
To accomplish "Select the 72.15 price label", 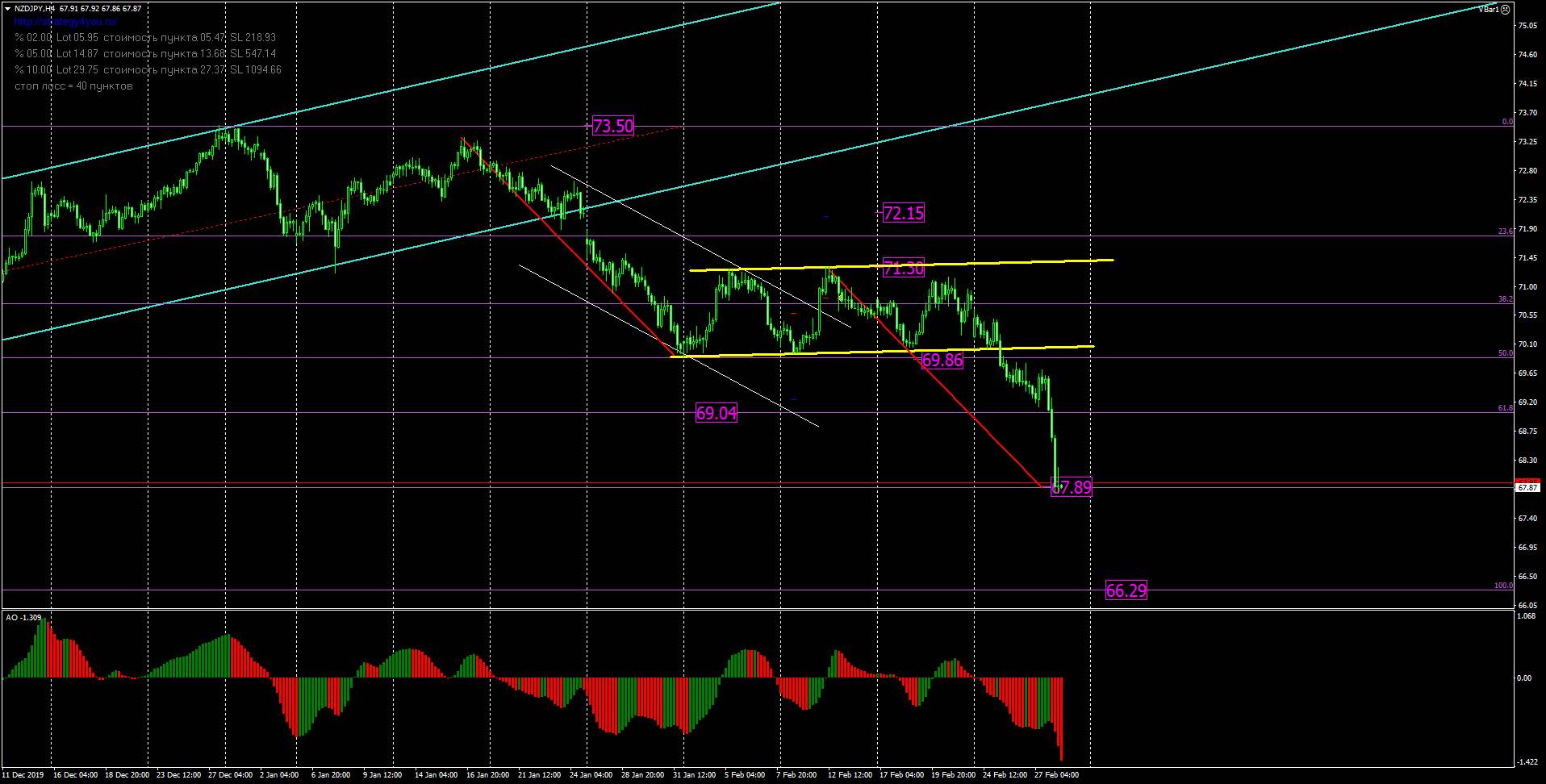I will pos(903,213).
